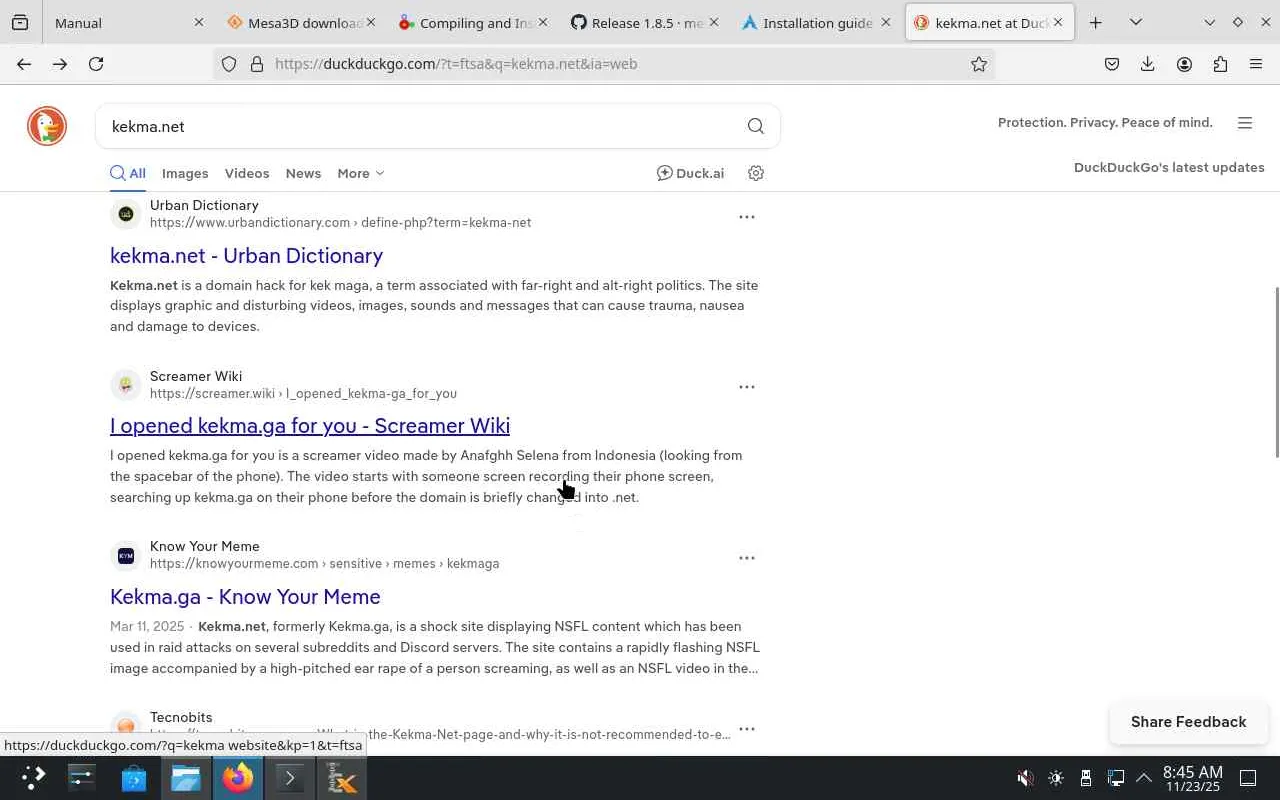Screen dimensions: 1280x800
Task: Open the clock showing 8:45 AM
Action: tap(1192, 778)
